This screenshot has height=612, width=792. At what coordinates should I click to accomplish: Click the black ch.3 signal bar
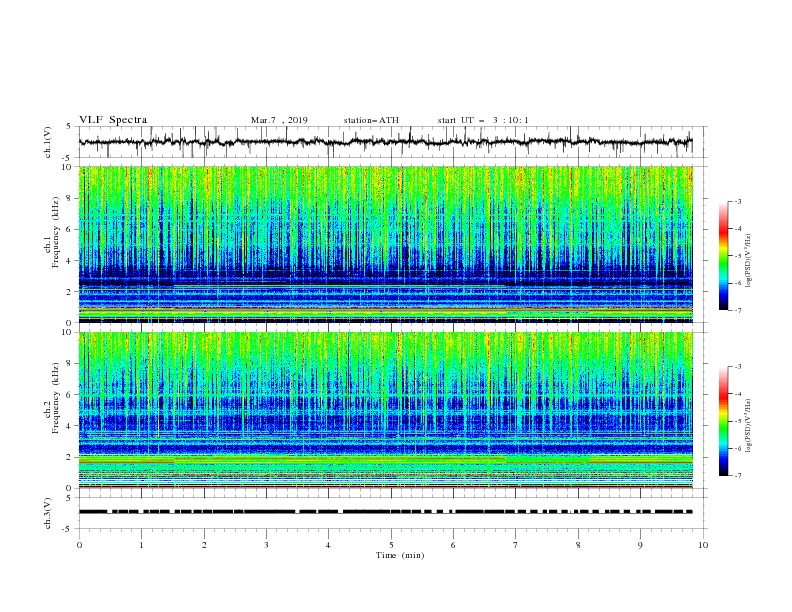tap(385, 512)
